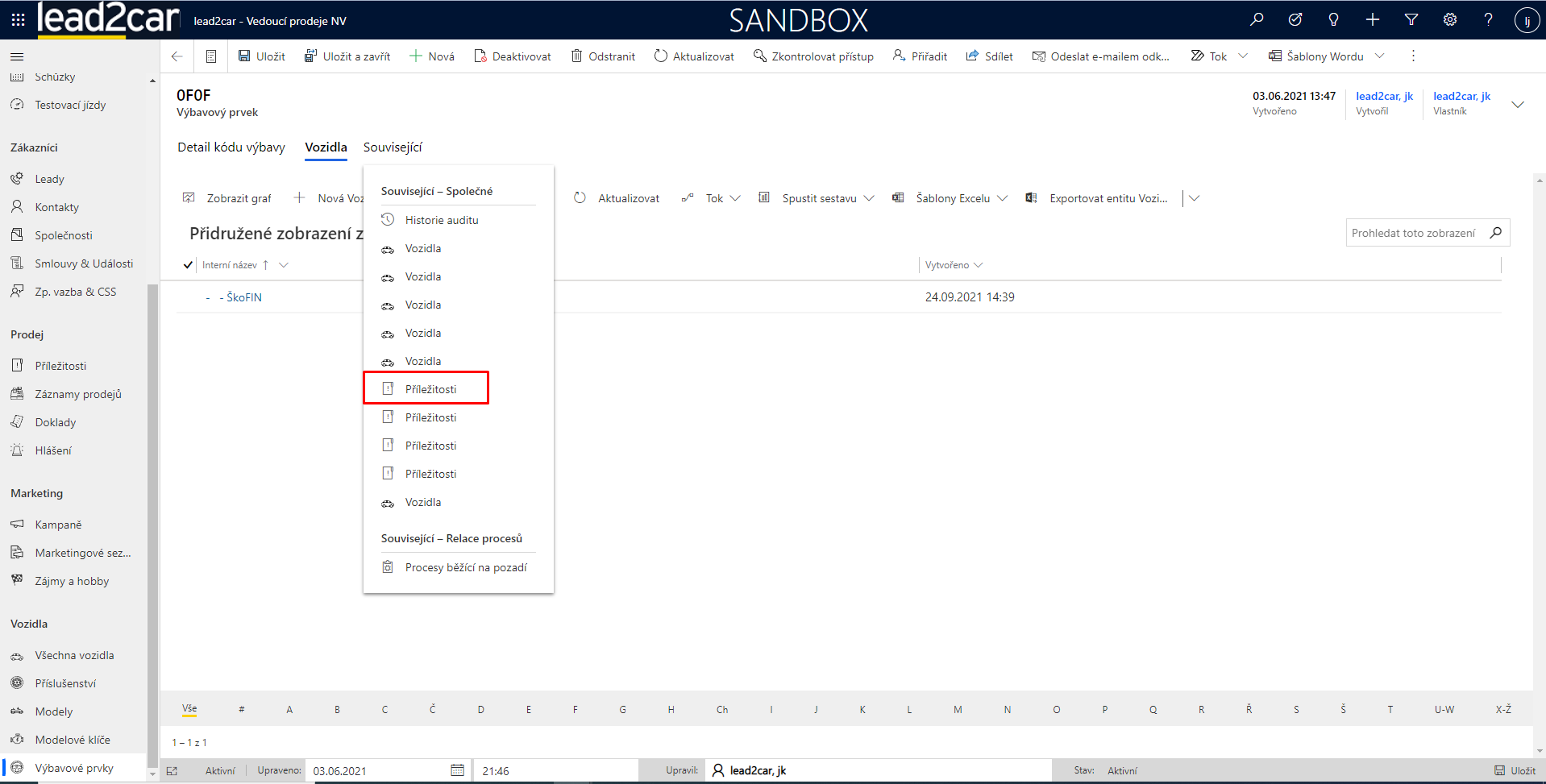
Task: Switch to Detail kódu výbavy tab
Action: coord(231,147)
